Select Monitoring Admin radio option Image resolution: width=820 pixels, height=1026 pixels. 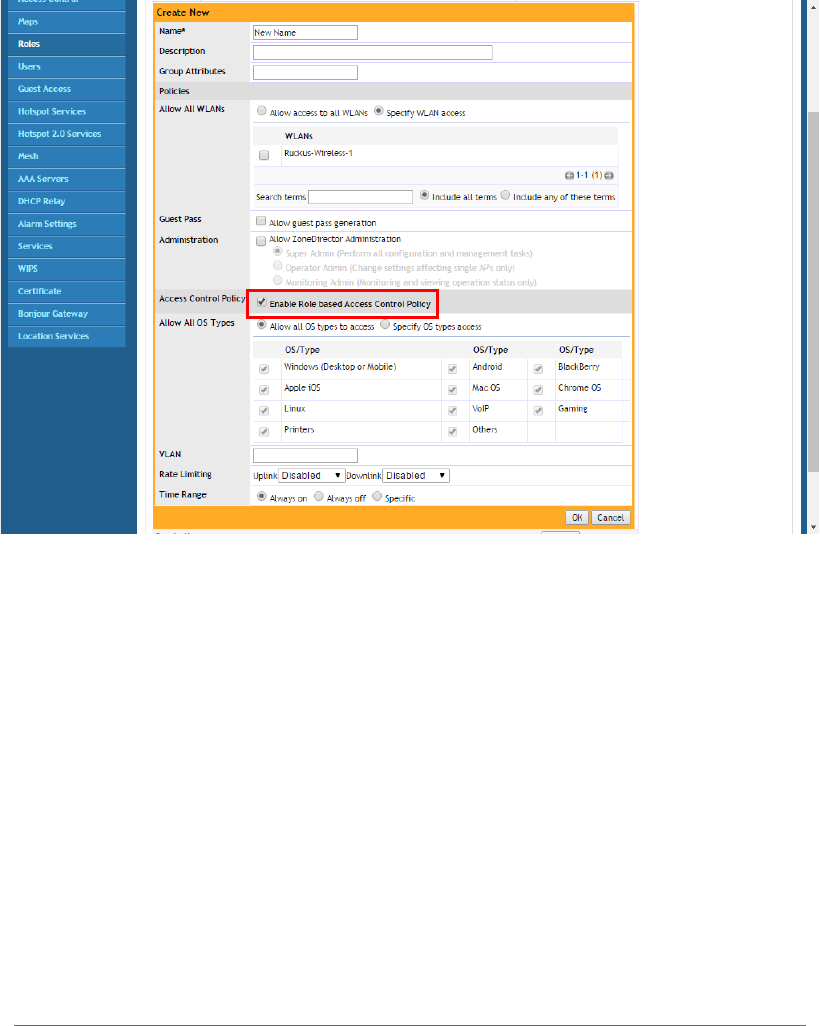tap(277, 280)
